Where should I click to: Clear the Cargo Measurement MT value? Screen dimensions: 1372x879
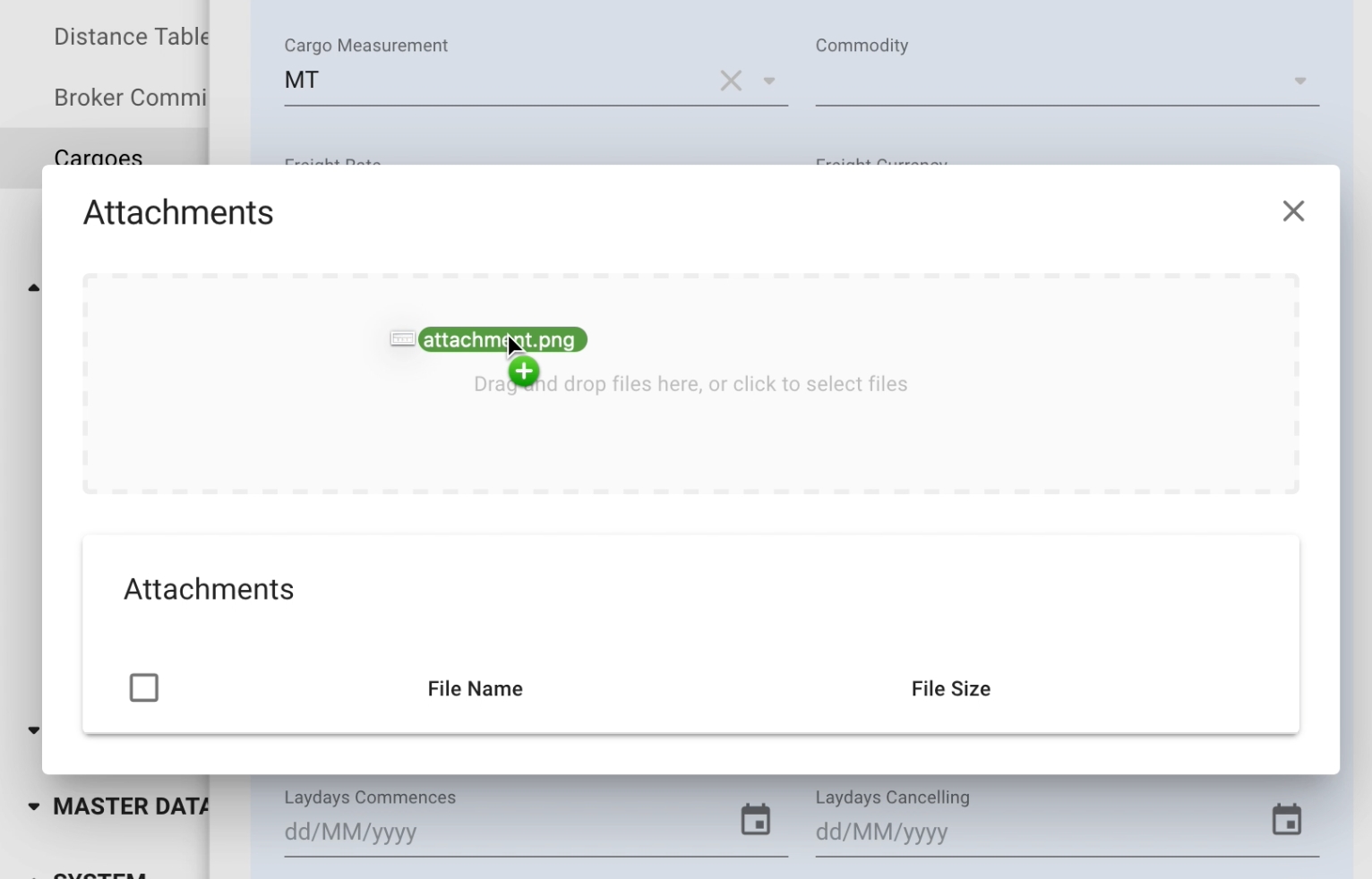click(731, 81)
